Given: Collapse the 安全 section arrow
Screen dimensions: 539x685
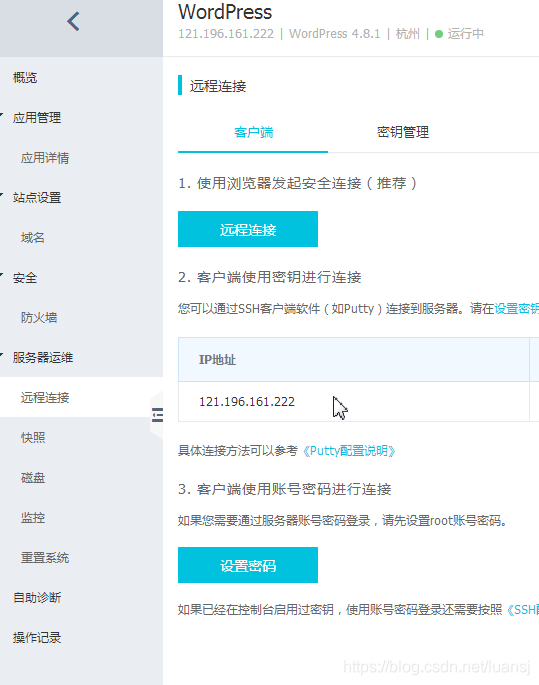Looking at the screenshot, I should (2, 275).
